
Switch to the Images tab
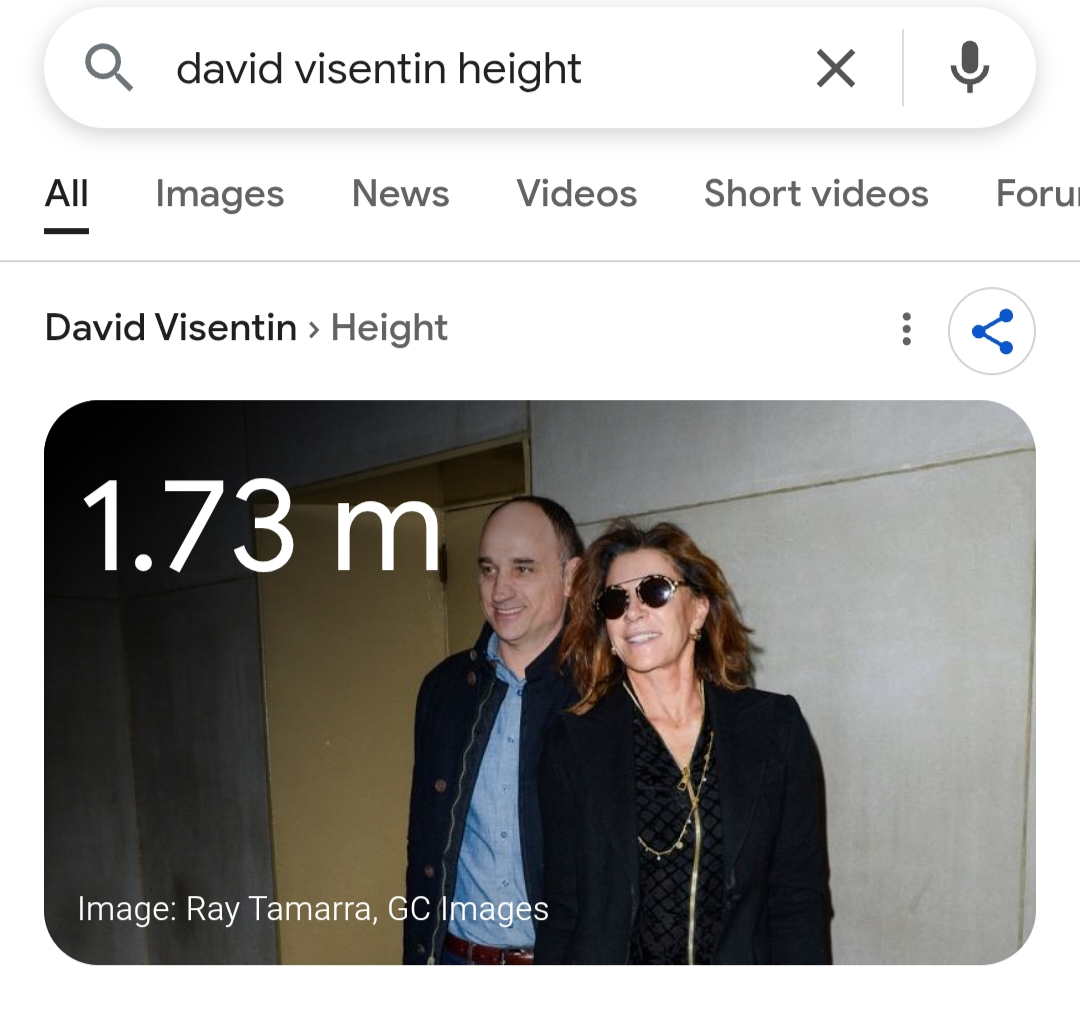220,194
